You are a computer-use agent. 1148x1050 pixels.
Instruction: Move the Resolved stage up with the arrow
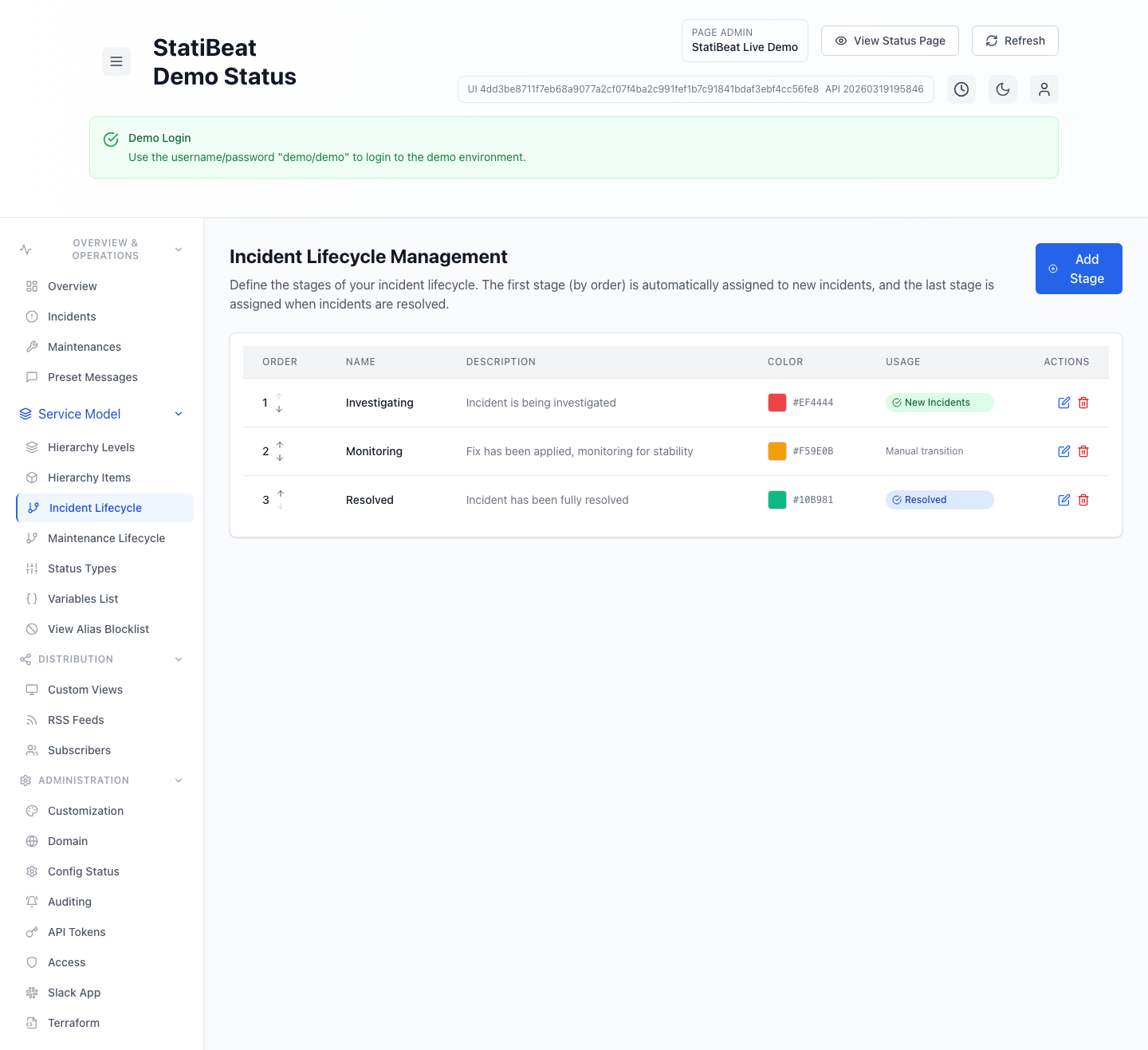[x=280, y=494]
